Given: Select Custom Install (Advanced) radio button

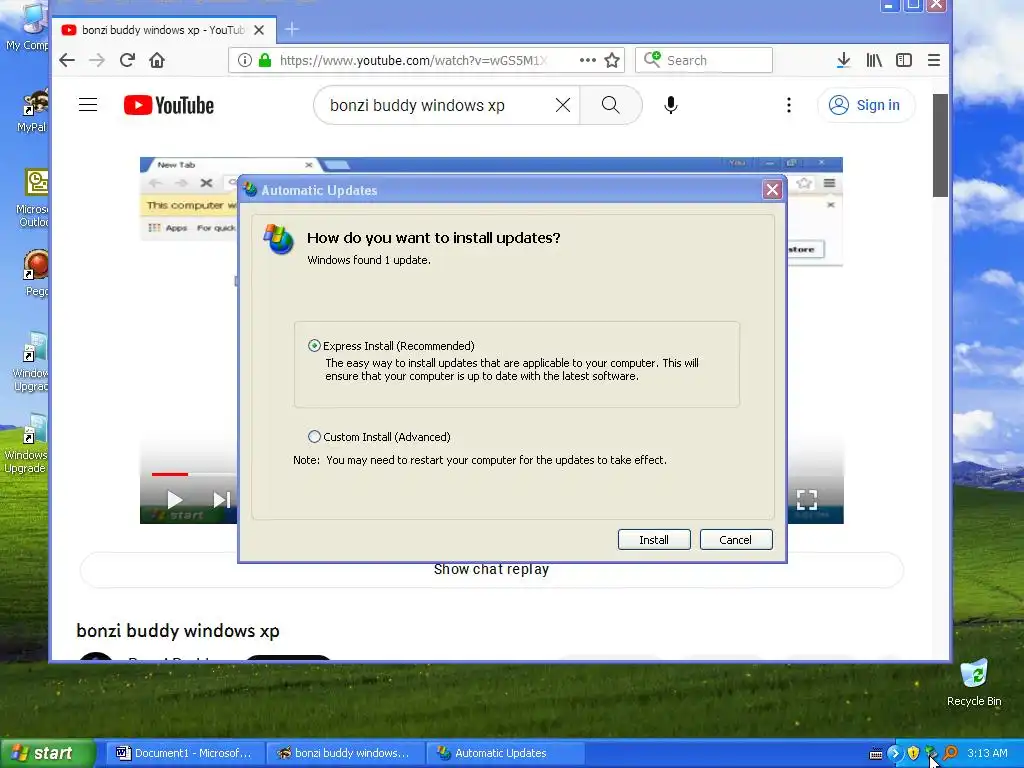Looking at the screenshot, I should (x=314, y=436).
